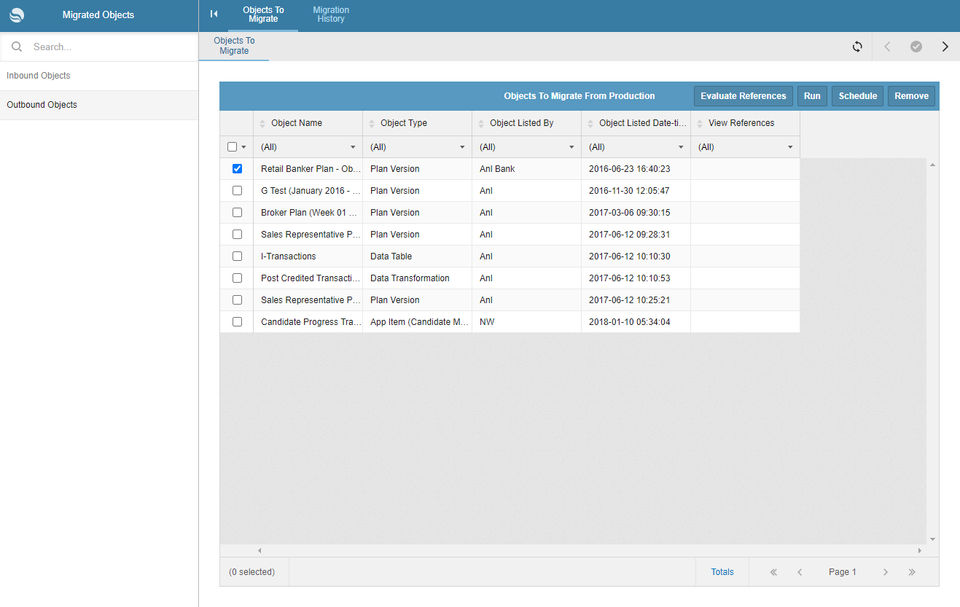960x607 pixels.
Task: Click the collapse sidebar icon
Action: tap(214, 14)
